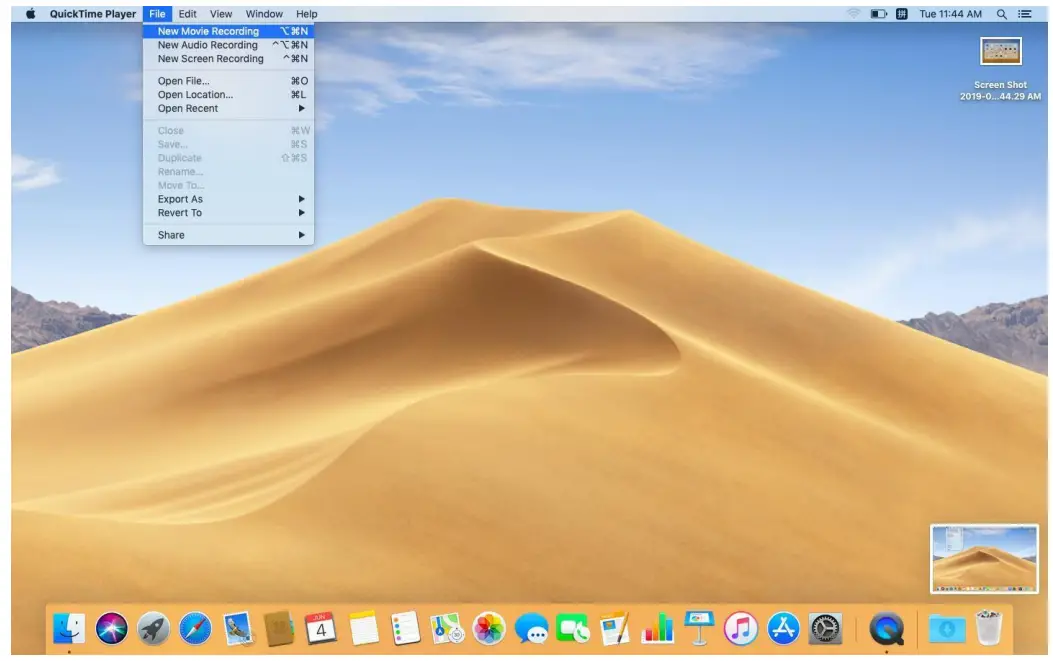The width and height of the screenshot is (1053, 661).
Task: Open FaceTime from the Dock
Action: click(x=573, y=628)
